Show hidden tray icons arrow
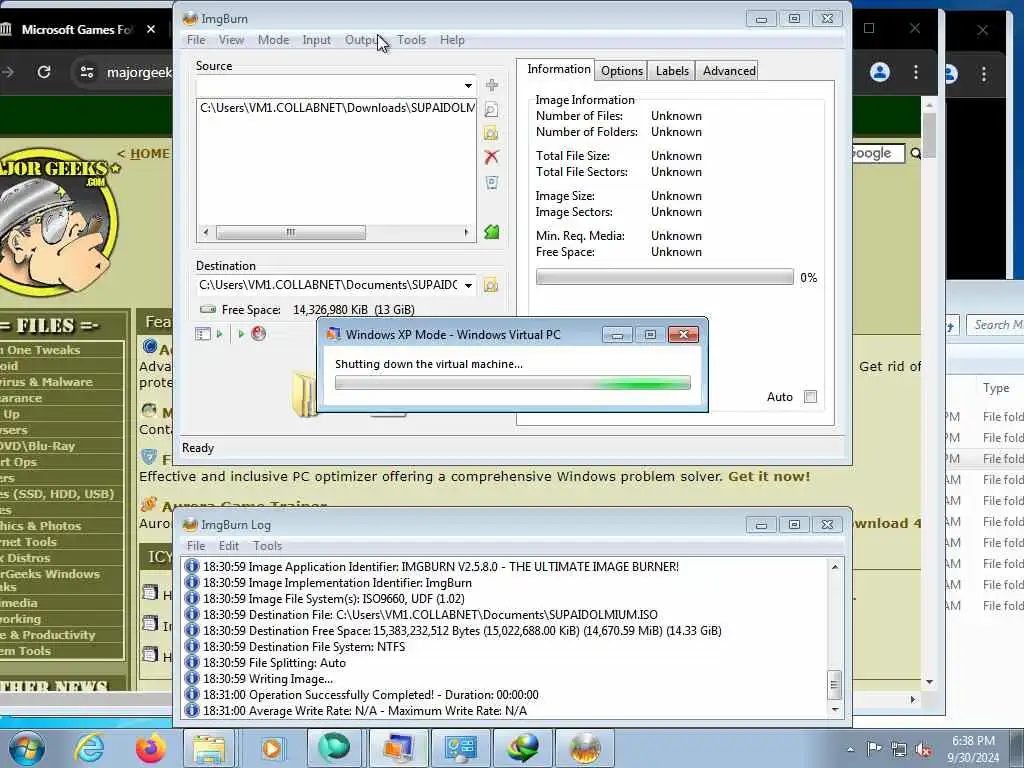Image resolution: width=1024 pixels, height=768 pixels. pos(850,749)
